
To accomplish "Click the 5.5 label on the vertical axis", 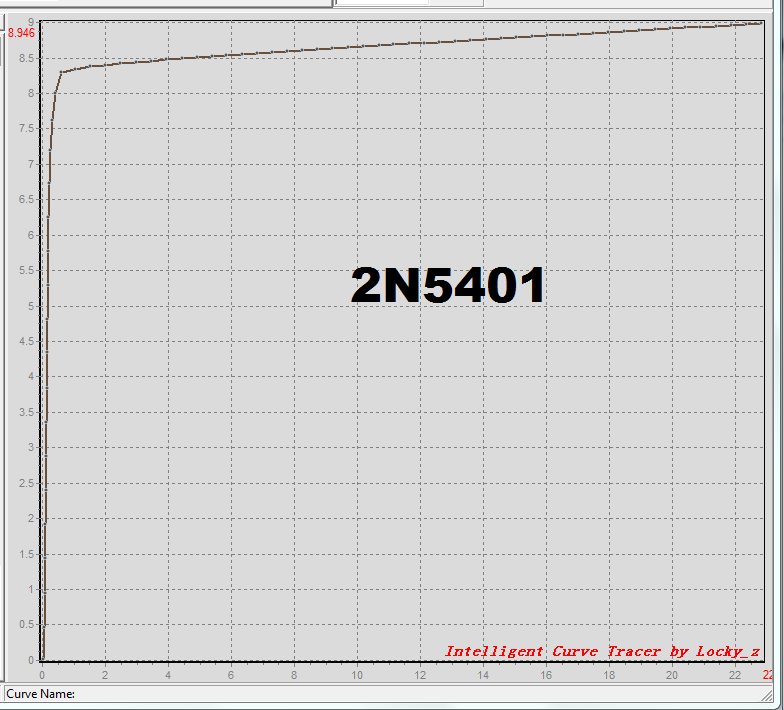I will [x=26, y=270].
